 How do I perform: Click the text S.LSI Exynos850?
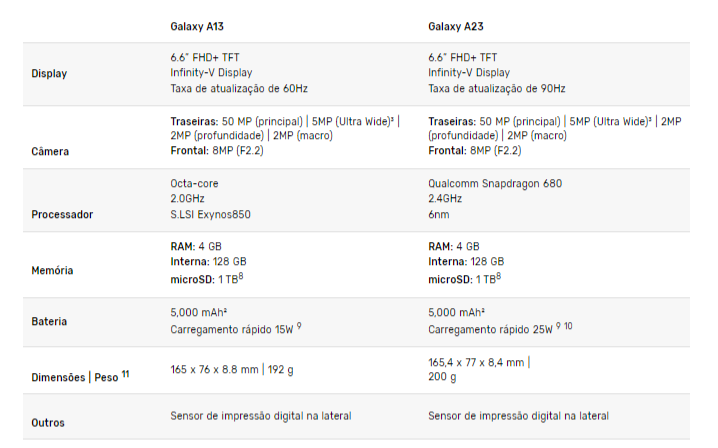(210, 214)
